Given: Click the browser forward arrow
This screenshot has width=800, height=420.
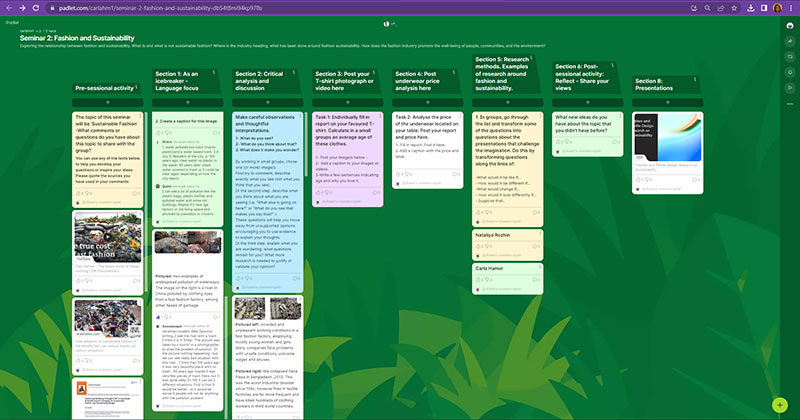Looking at the screenshot, I should (22, 8).
